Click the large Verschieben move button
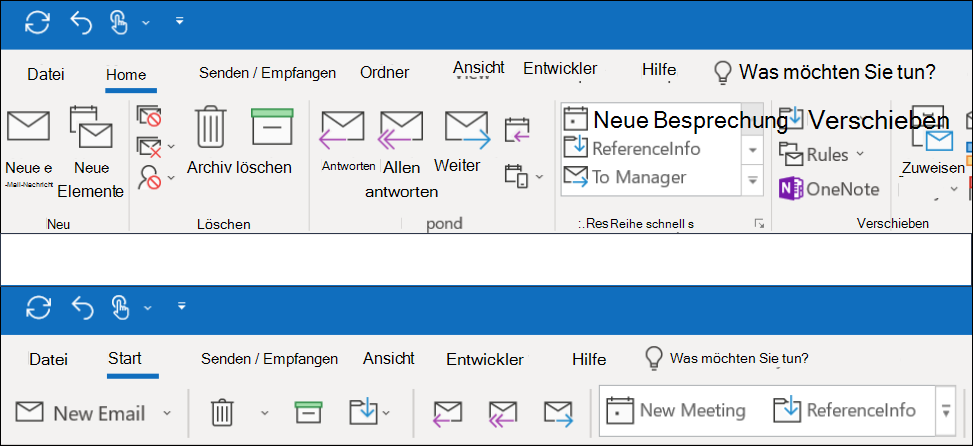This screenshot has width=973, height=446. point(864,119)
